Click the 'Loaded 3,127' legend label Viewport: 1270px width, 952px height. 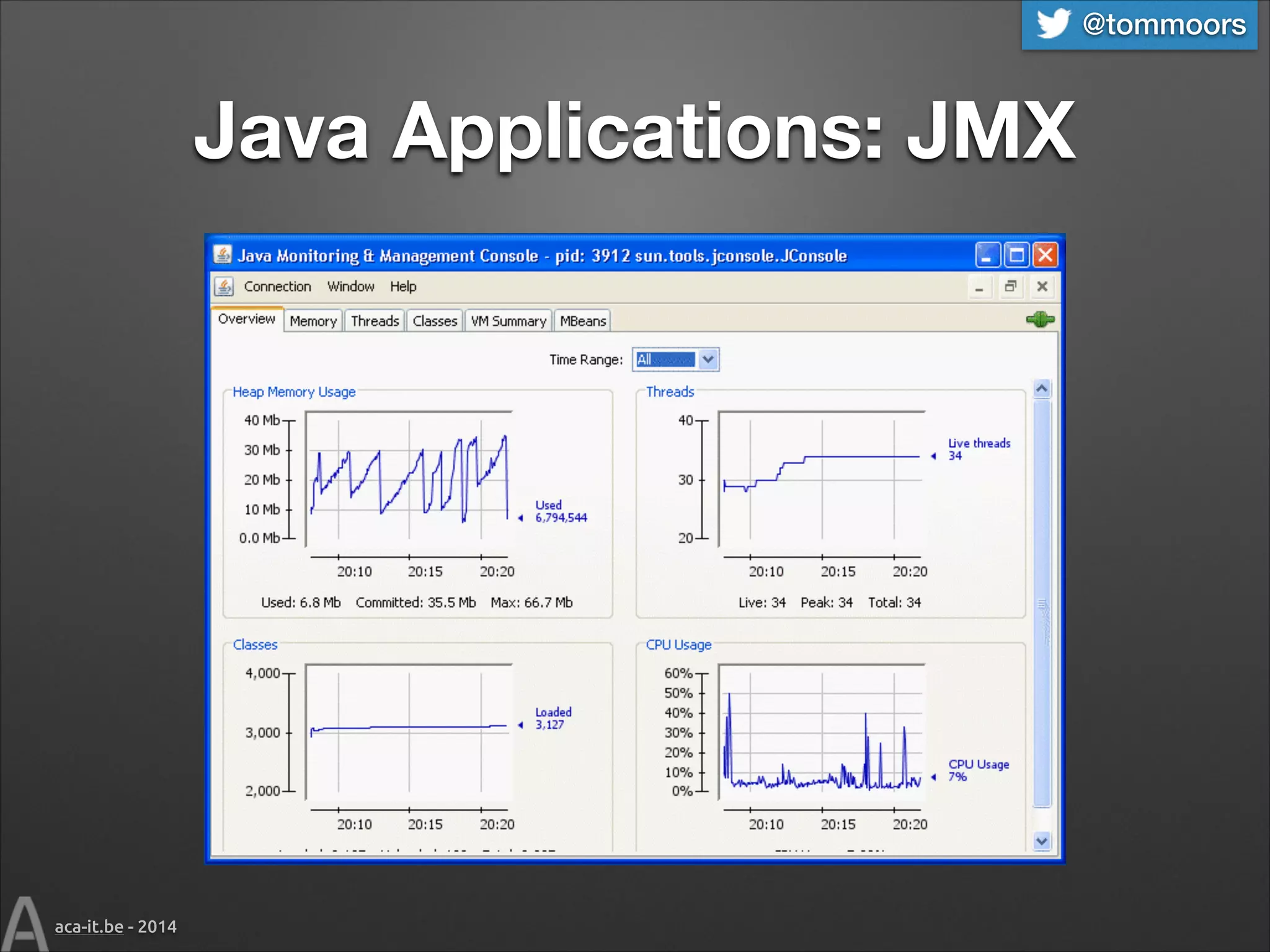pos(553,718)
